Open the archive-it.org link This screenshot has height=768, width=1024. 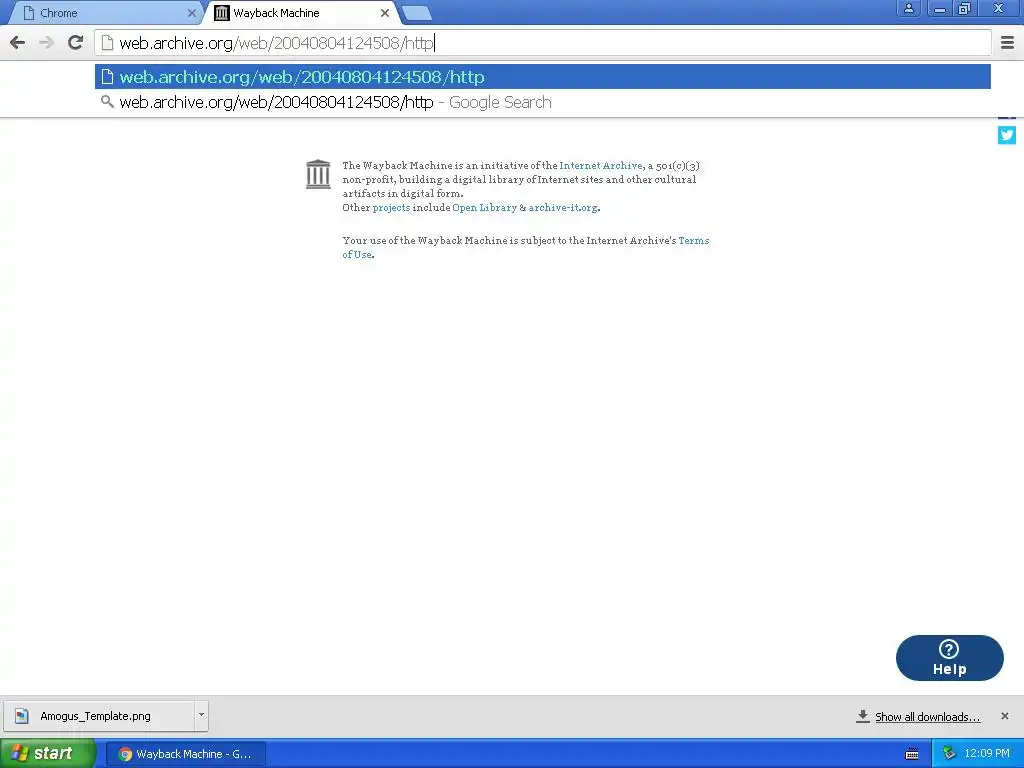[x=563, y=208]
